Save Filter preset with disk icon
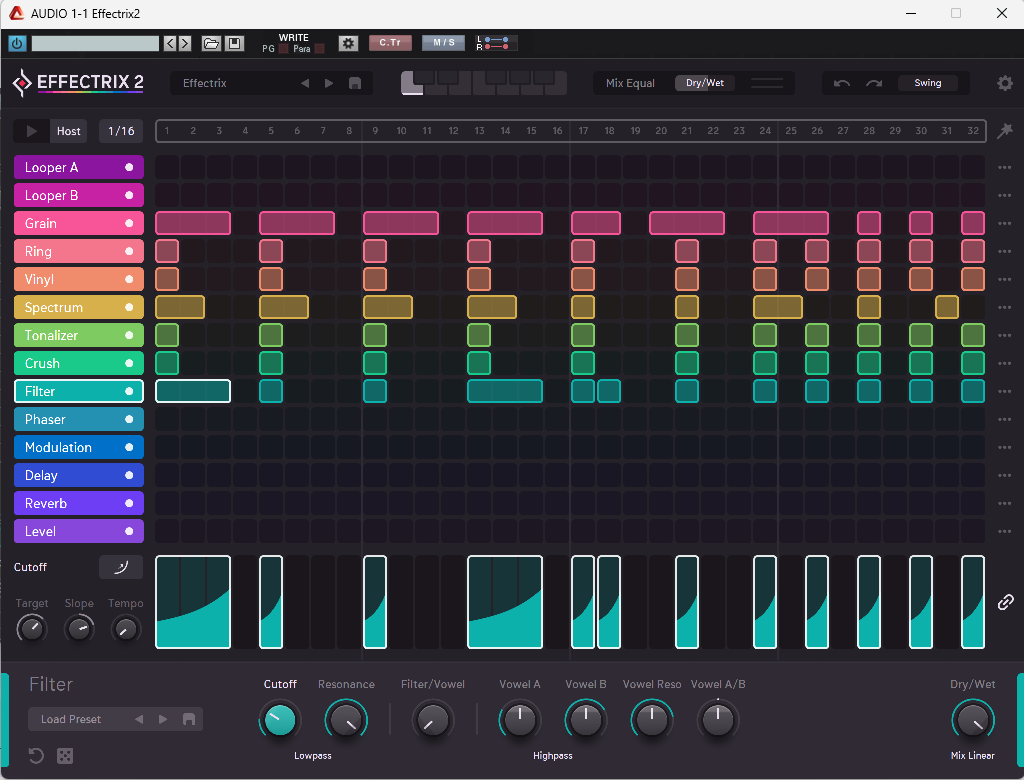The height and width of the screenshot is (780, 1024). click(x=189, y=719)
